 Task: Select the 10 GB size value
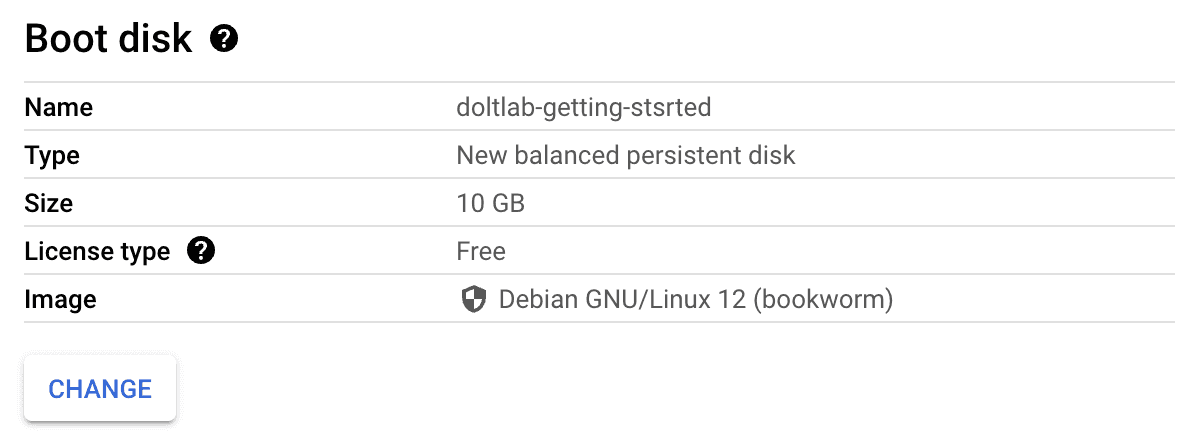[491, 203]
